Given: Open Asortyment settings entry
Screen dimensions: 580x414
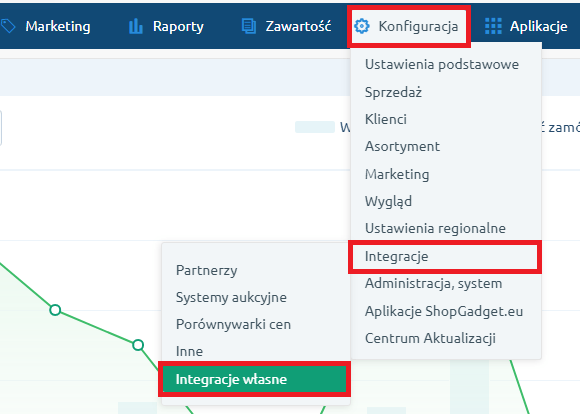Looking at the screenshot, I should pyautogui.click(x=402, y=147).
